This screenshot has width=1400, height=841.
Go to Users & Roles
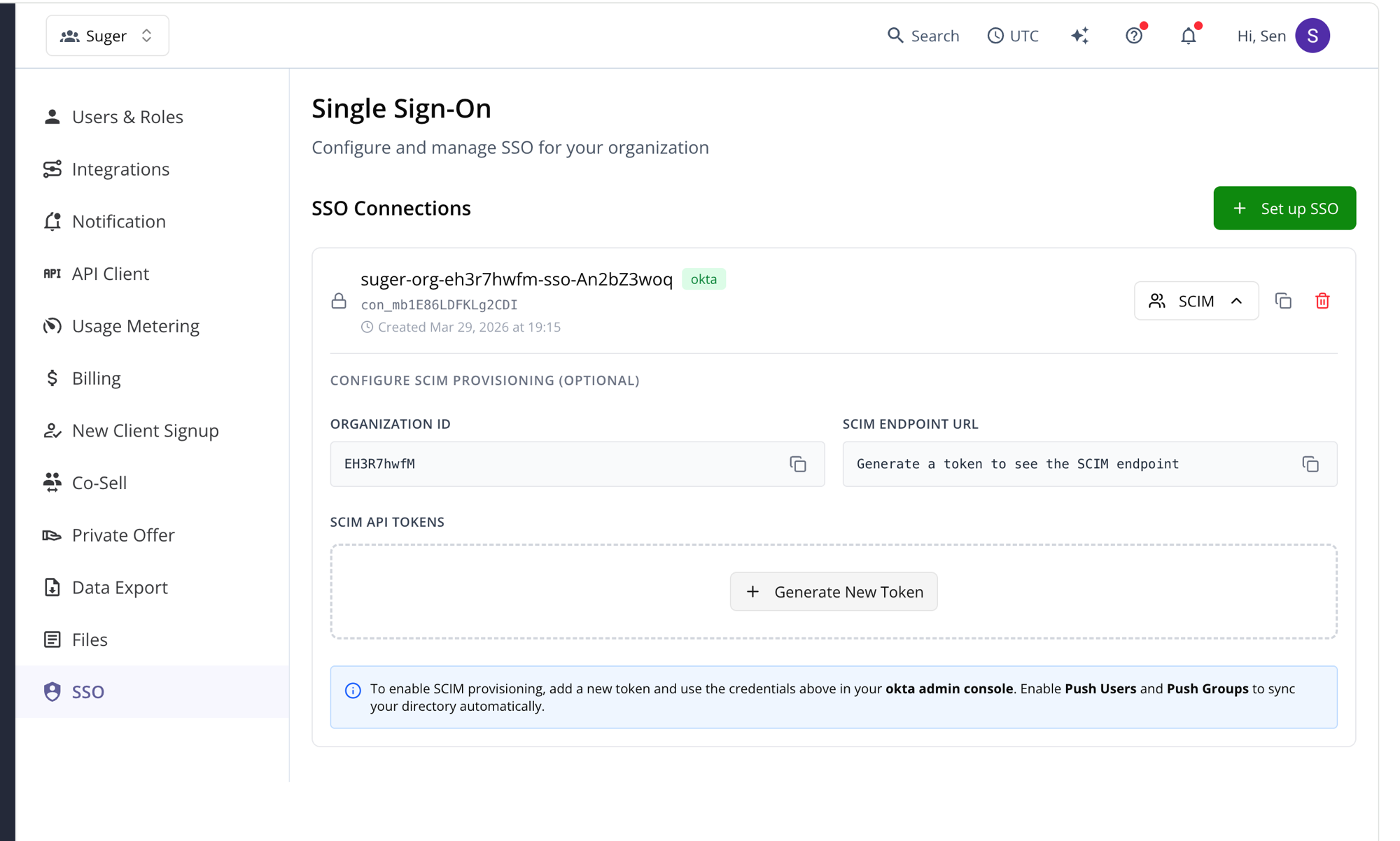click(x=127, y=117)
